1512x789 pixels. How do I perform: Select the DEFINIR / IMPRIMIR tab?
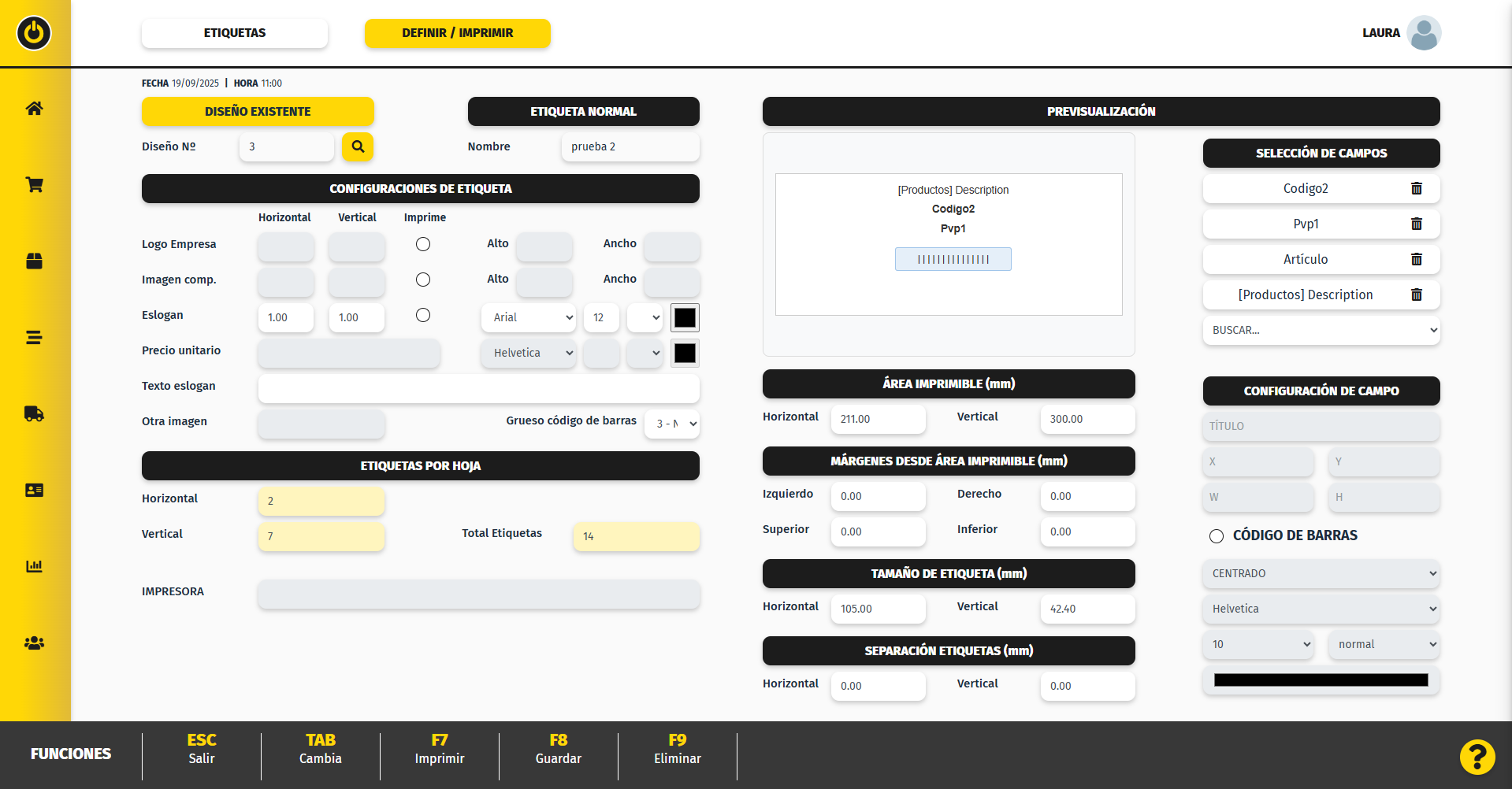(x=457, y=33)
